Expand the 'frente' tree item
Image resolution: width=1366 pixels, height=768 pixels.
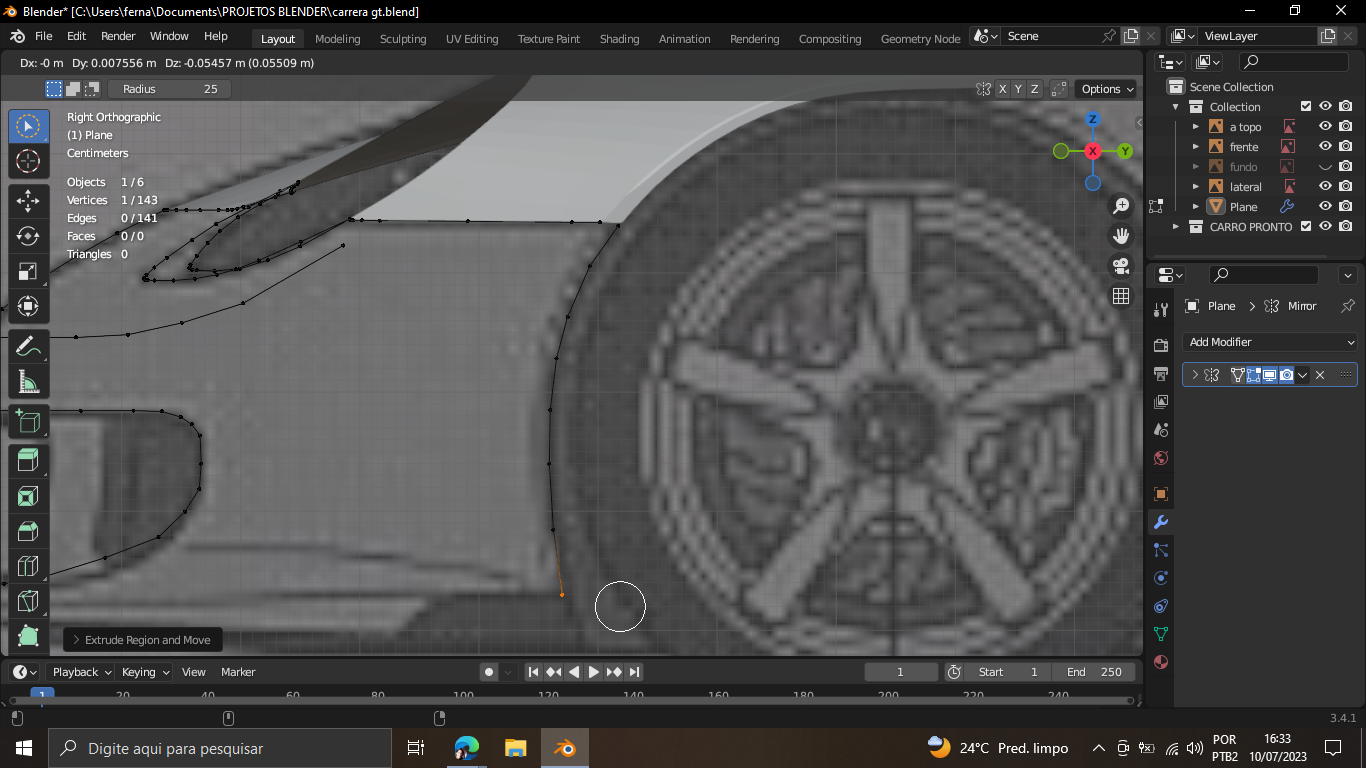(1196, 147)
